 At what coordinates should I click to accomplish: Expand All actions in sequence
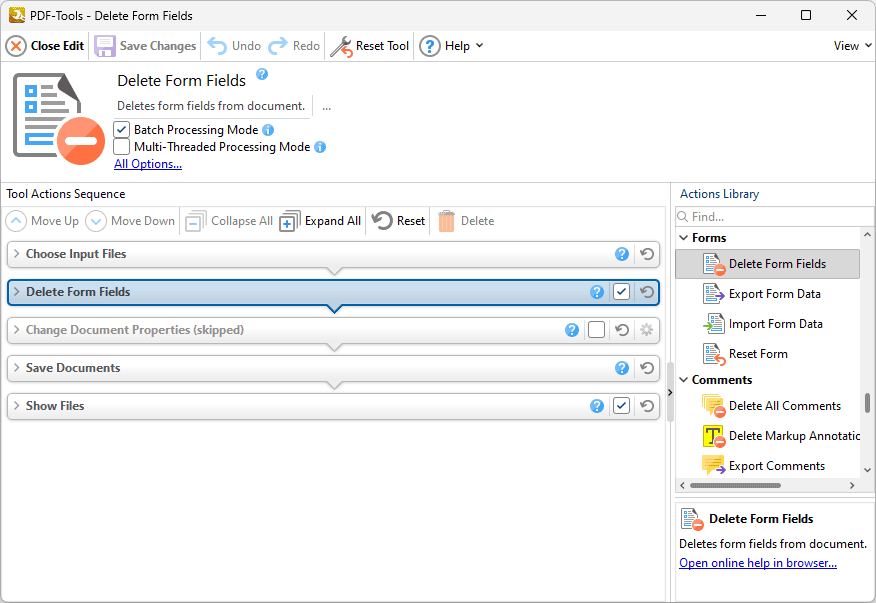[x=320, y=221]
